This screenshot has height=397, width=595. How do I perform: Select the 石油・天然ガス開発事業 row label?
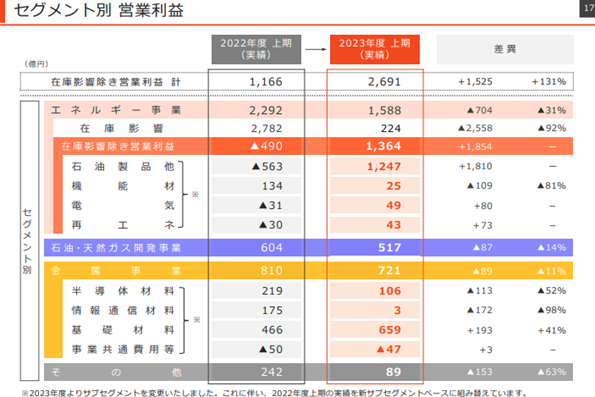pos(116,248)
